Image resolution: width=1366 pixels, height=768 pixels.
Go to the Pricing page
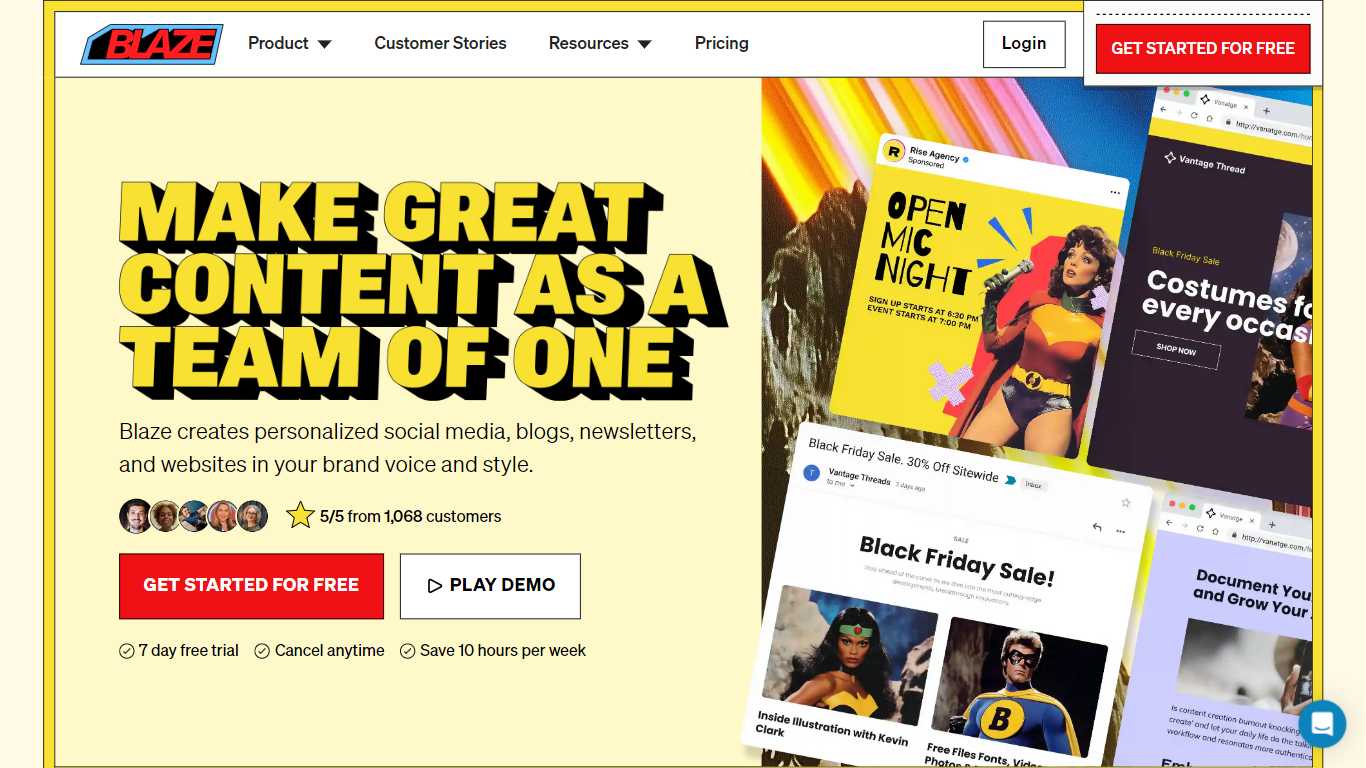tap(722, 43)
